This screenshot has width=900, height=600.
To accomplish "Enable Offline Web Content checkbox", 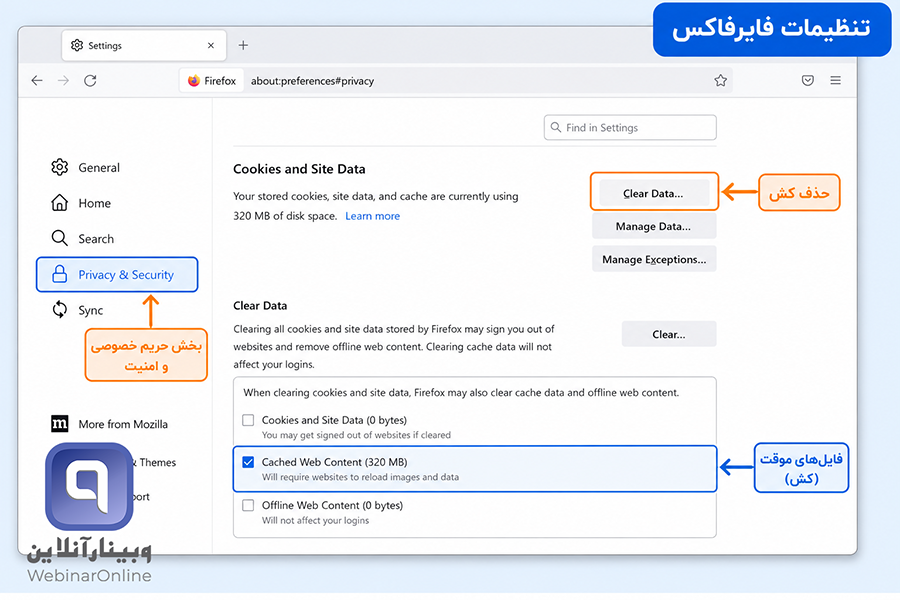I will (248, 505).
